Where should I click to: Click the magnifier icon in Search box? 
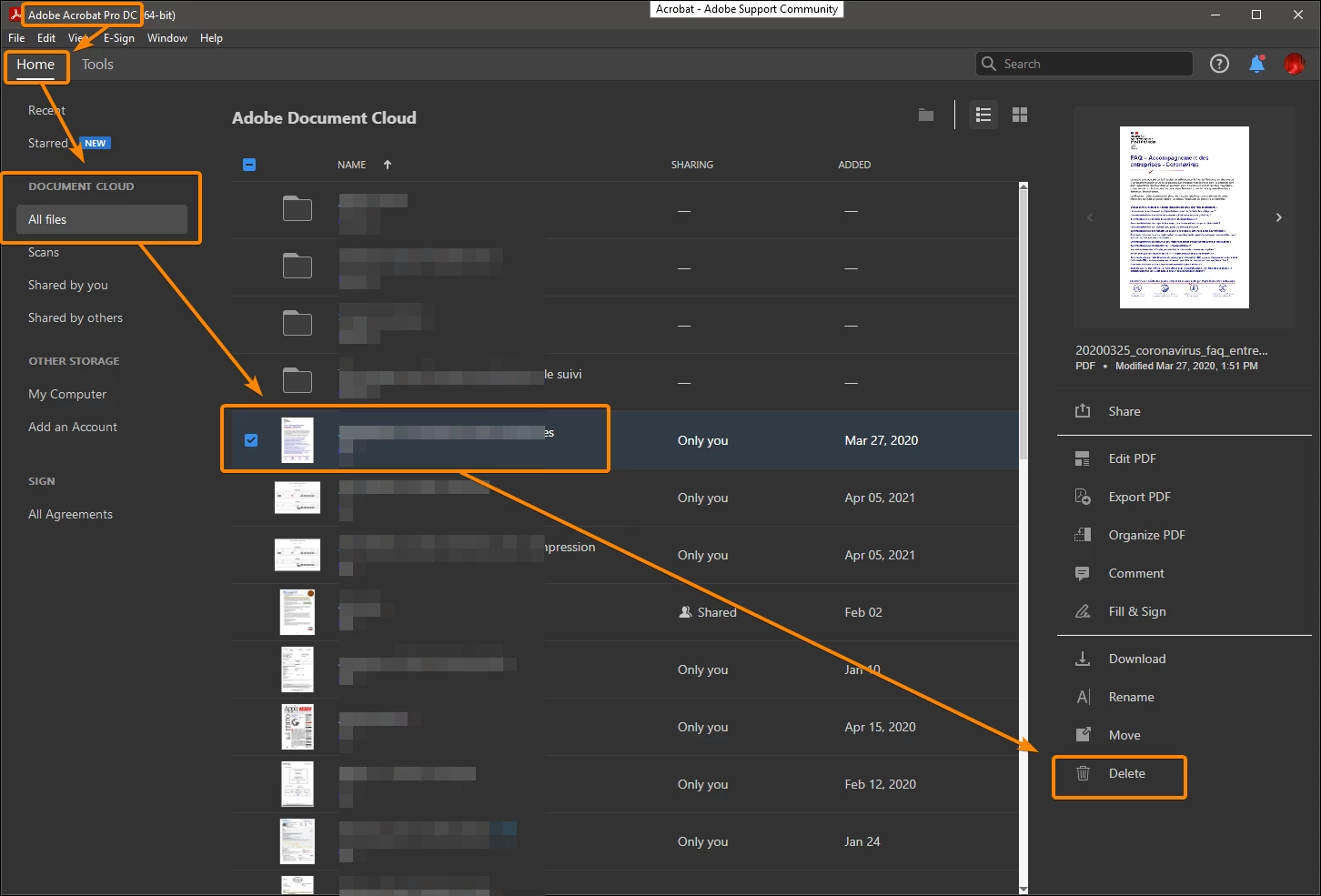tap(989, 64)
